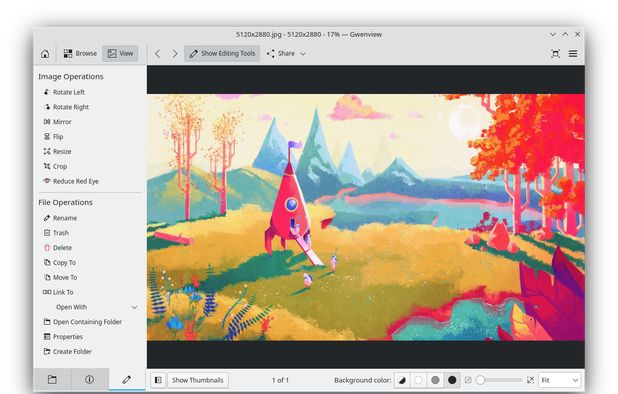
Task: Click the window's keep-below chevron button
Action: click(553, 35)
